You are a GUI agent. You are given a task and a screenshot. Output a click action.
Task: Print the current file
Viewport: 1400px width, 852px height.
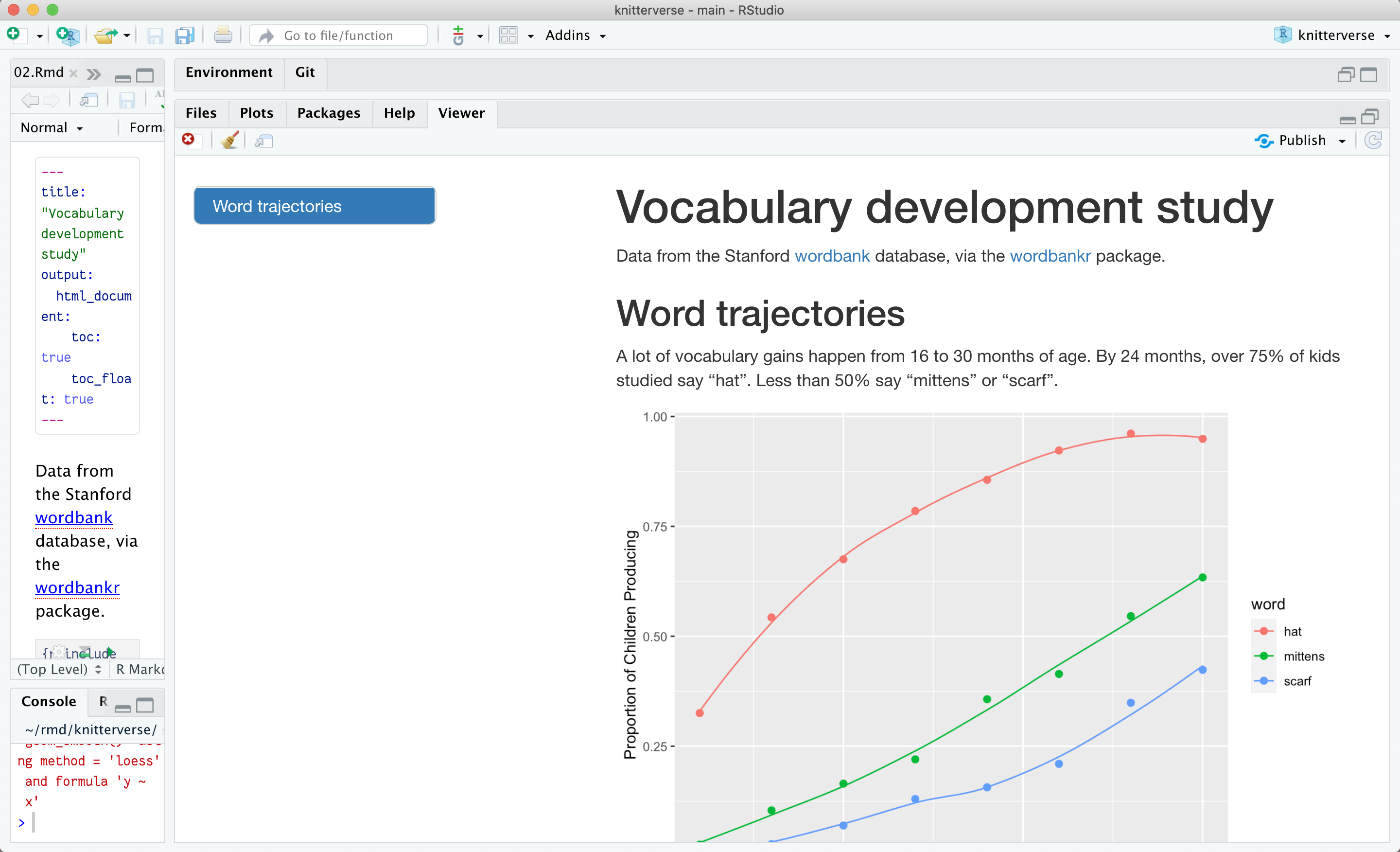[x=223, y=36]
